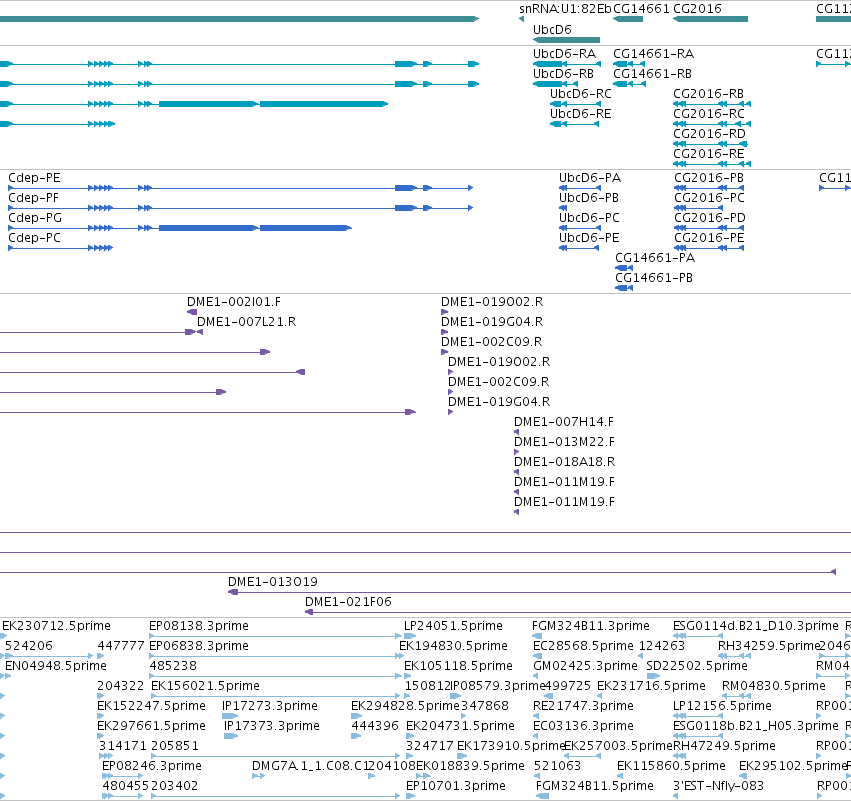Select the EC03136.3prime EST

pos(583,727)
